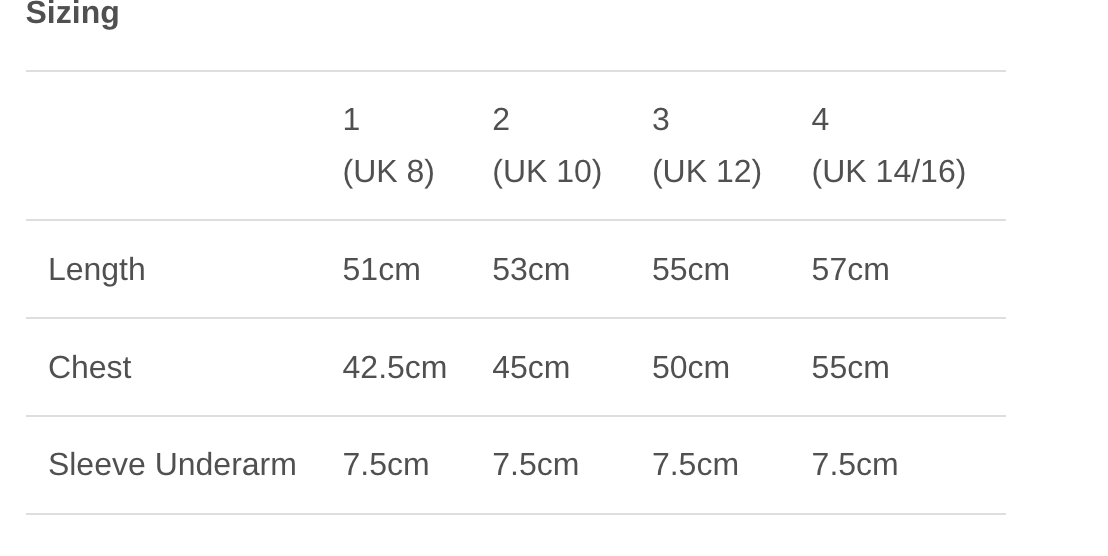
Task: Select size 4 UK 14/16 column header
Action: pyautogui.click(x=888, y=146)
